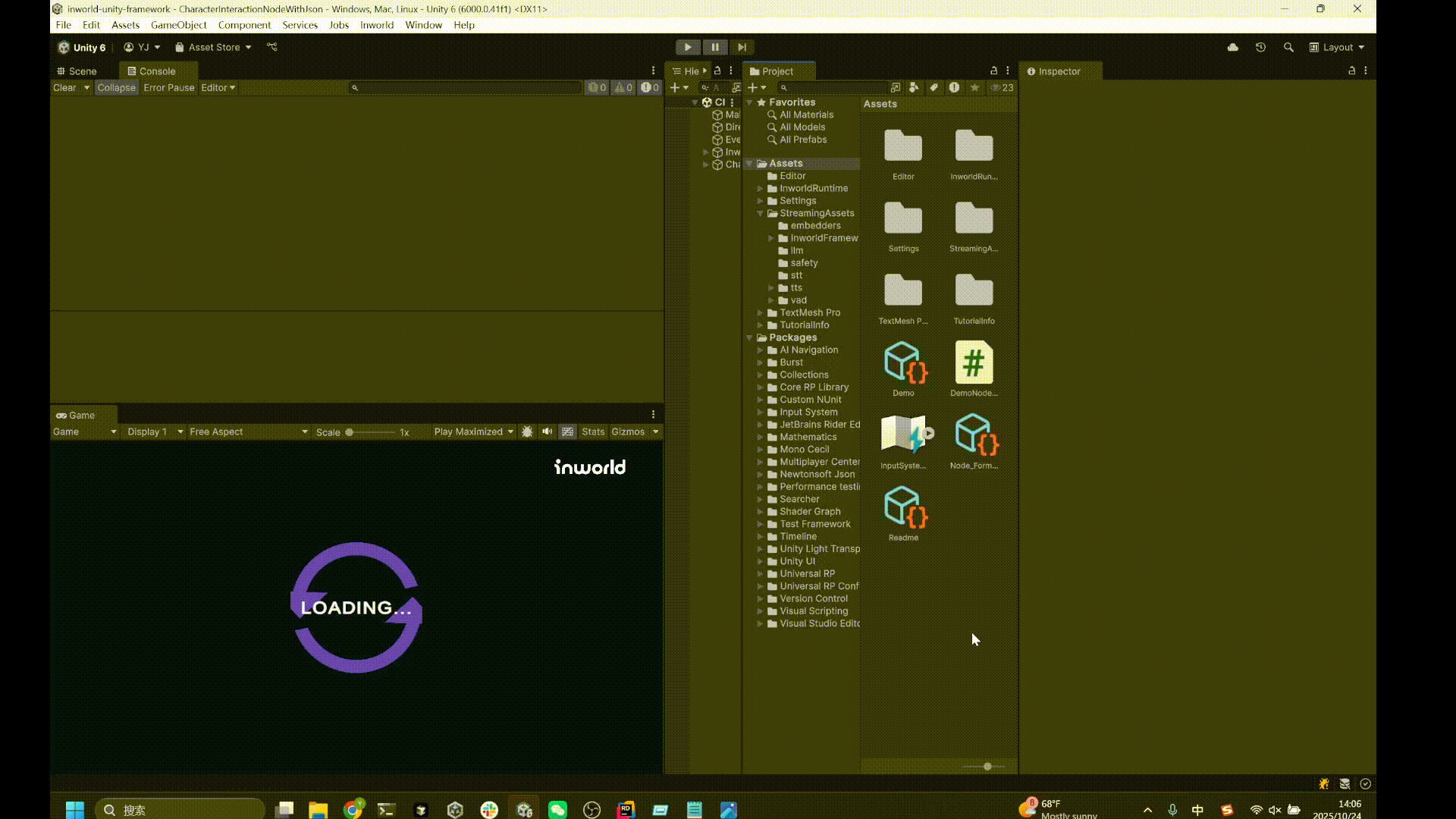Open the Undo History icon in toolbar

[1260, 47]
